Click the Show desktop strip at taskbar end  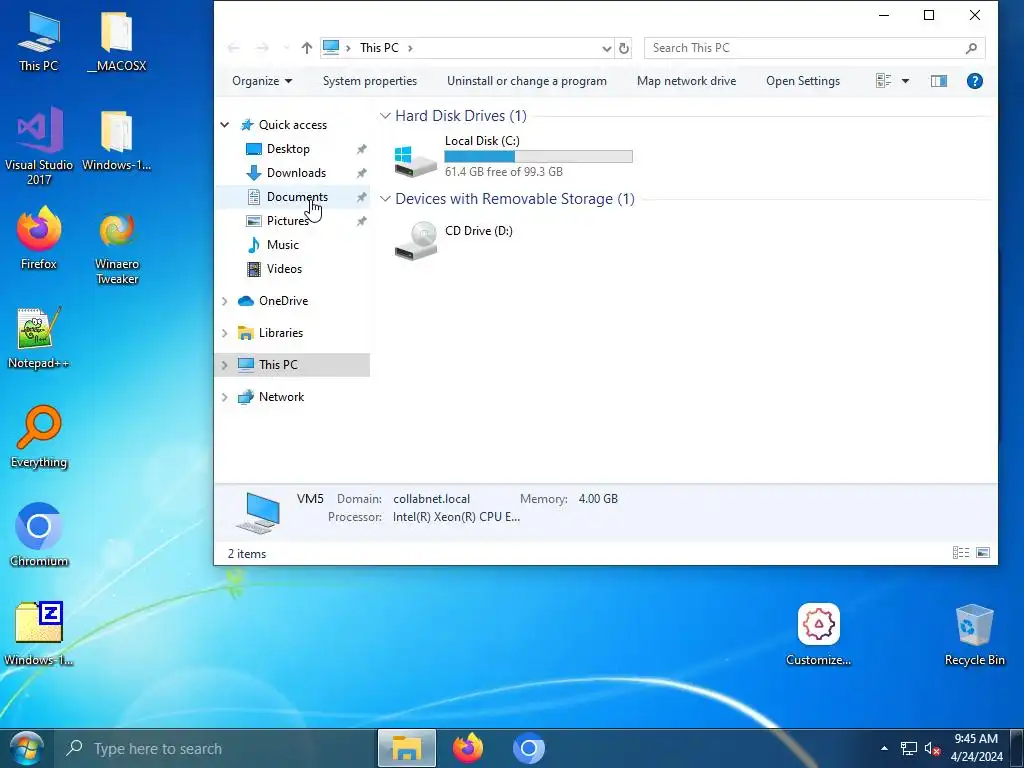pos(1018,748)
